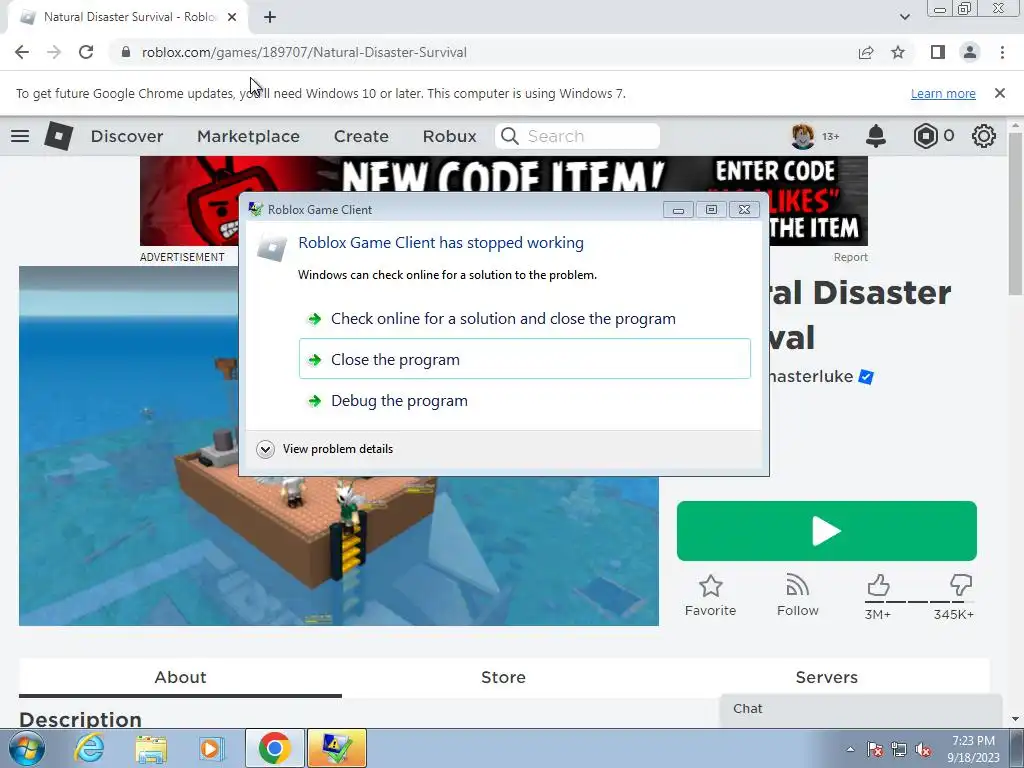Dislike the game with thumbs down
This screenshot has width=1024, height=768.
click(x=961, y=585)
